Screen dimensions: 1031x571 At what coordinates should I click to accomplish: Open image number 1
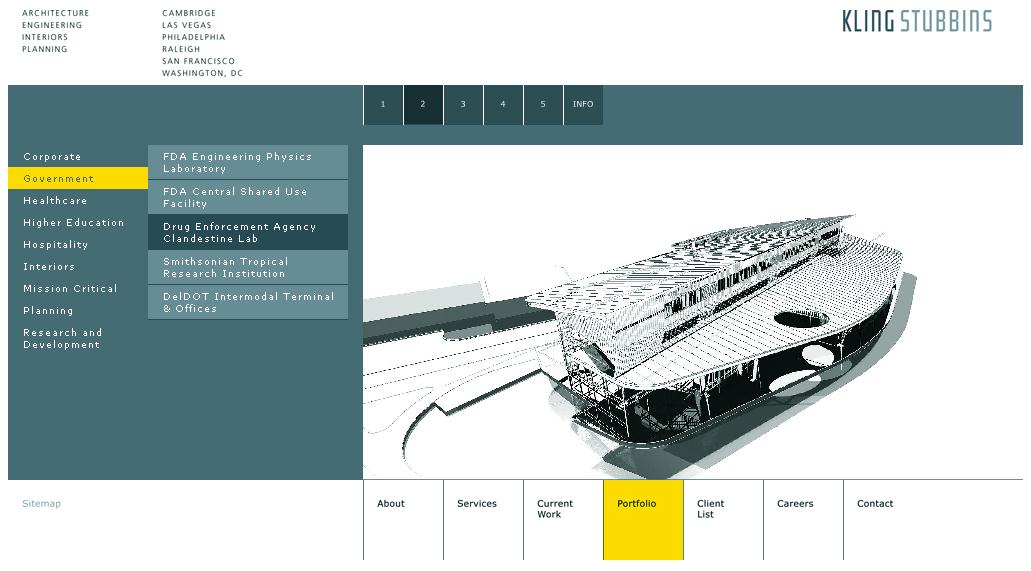pos(383,105)
